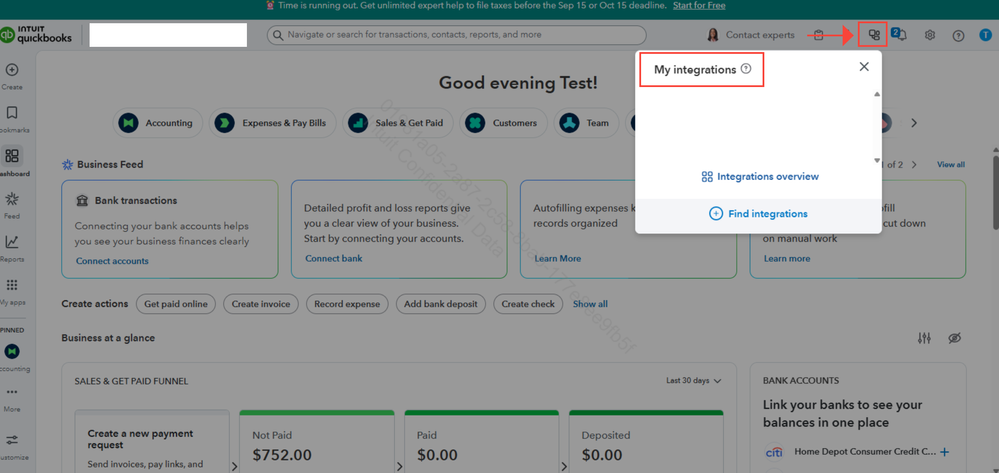The width and height of the screenshot is (999, 473).
Task: Click Start for Free in top banner
Action: 699,5
